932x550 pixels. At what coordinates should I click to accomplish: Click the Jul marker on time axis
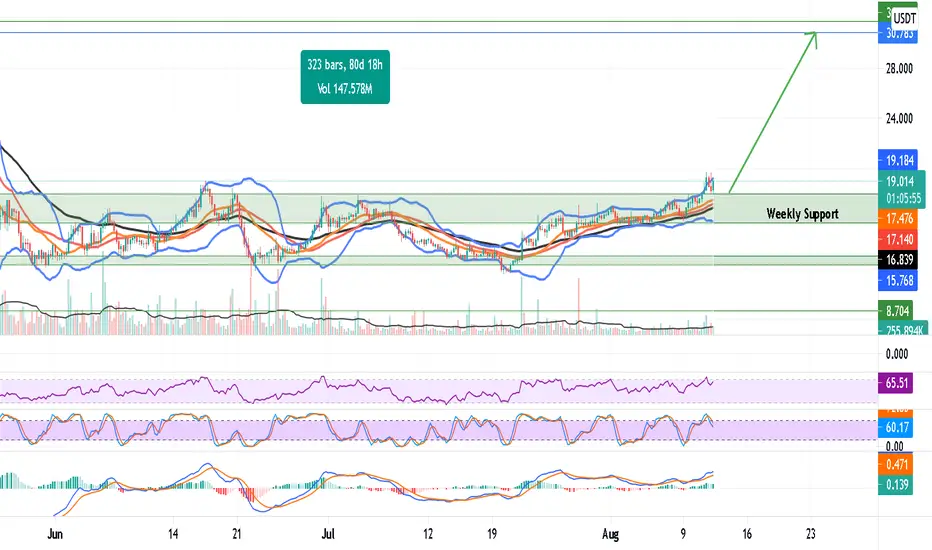[328, 534]
